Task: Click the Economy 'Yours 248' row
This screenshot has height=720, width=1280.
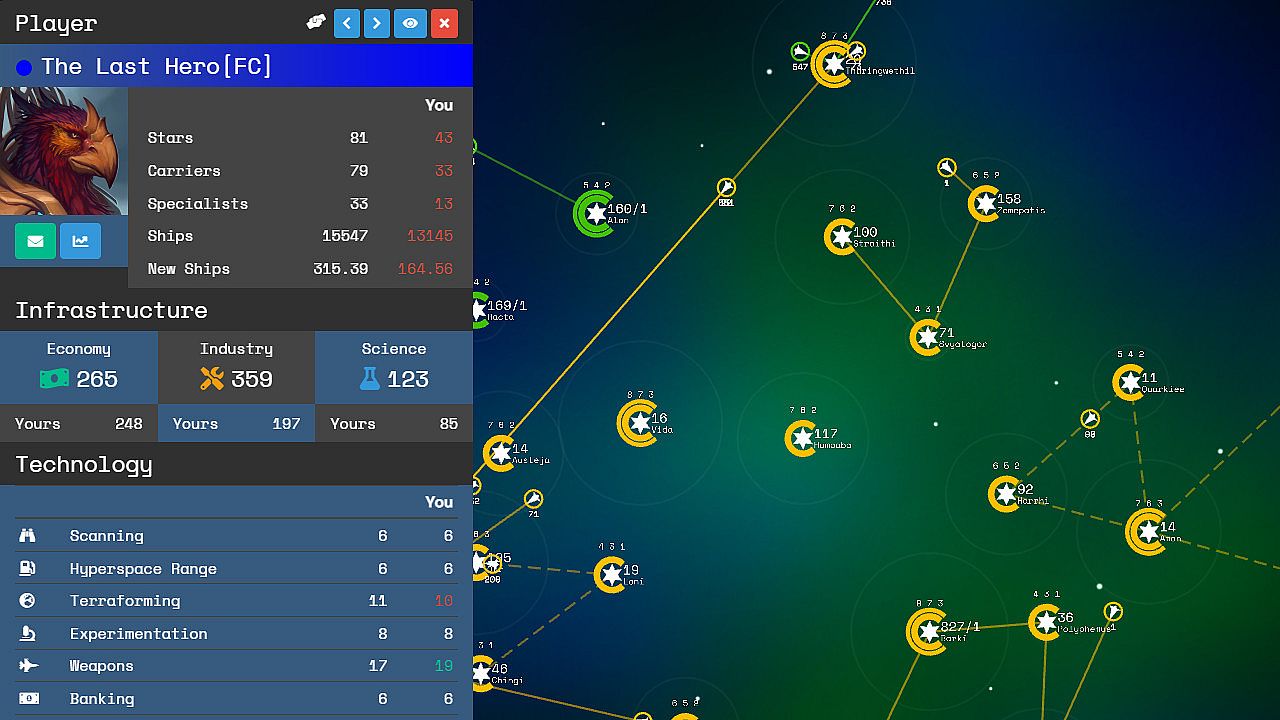Action: click(x=79, y=424)
